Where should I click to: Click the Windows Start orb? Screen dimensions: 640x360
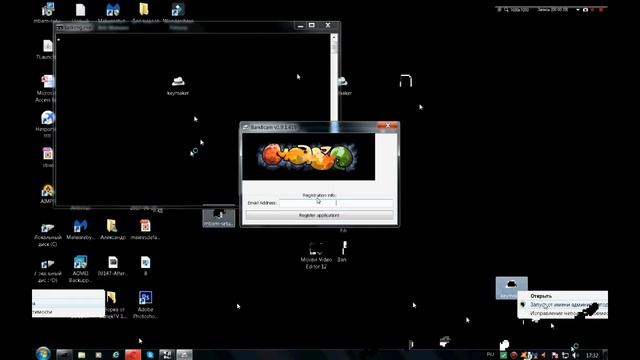click(42, 353)
